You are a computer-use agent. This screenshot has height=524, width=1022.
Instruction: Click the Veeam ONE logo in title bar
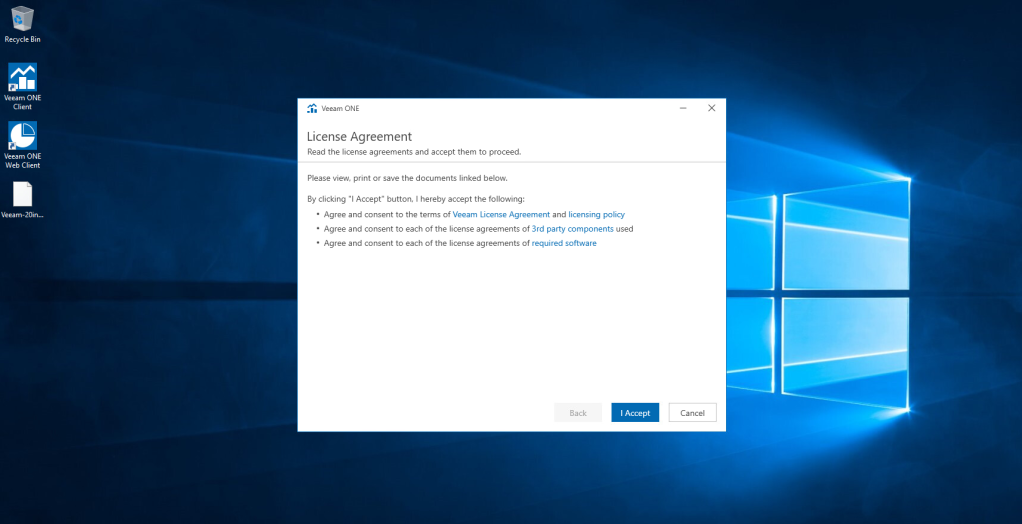[312, 108]
